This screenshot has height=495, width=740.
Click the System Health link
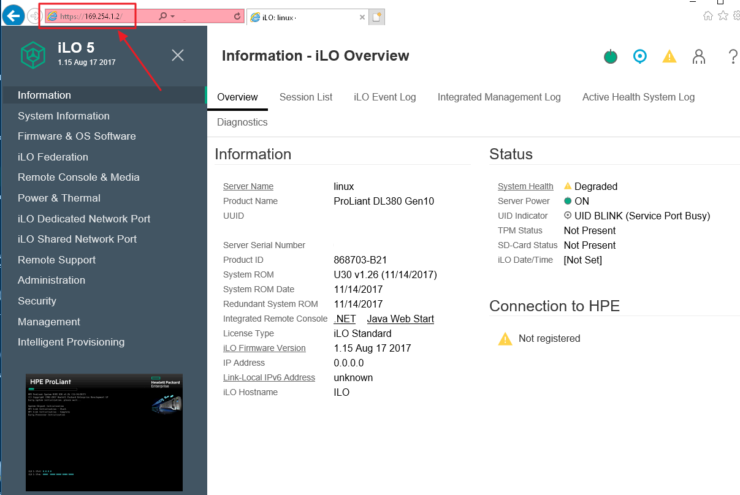pyautogui.click(x=525, y=186)
